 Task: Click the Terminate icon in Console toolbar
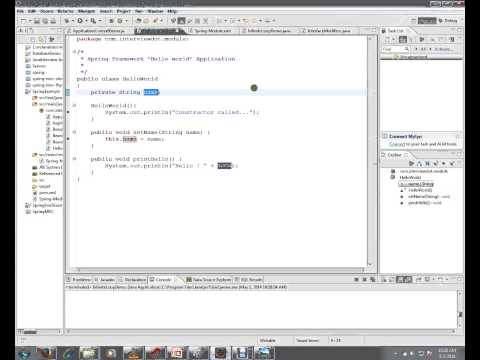pos(356,279)
